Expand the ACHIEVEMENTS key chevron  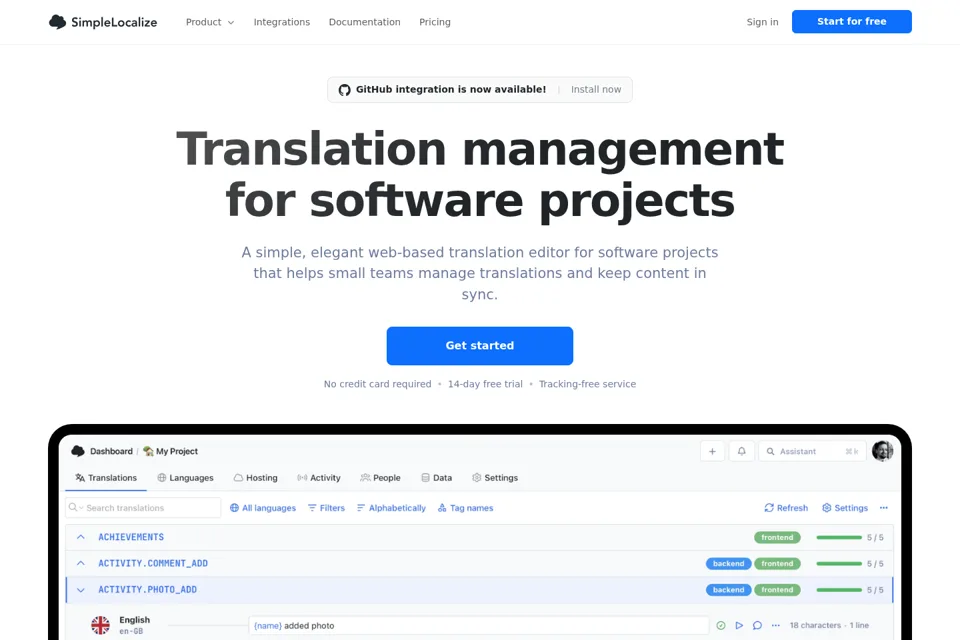click(81, 537)
